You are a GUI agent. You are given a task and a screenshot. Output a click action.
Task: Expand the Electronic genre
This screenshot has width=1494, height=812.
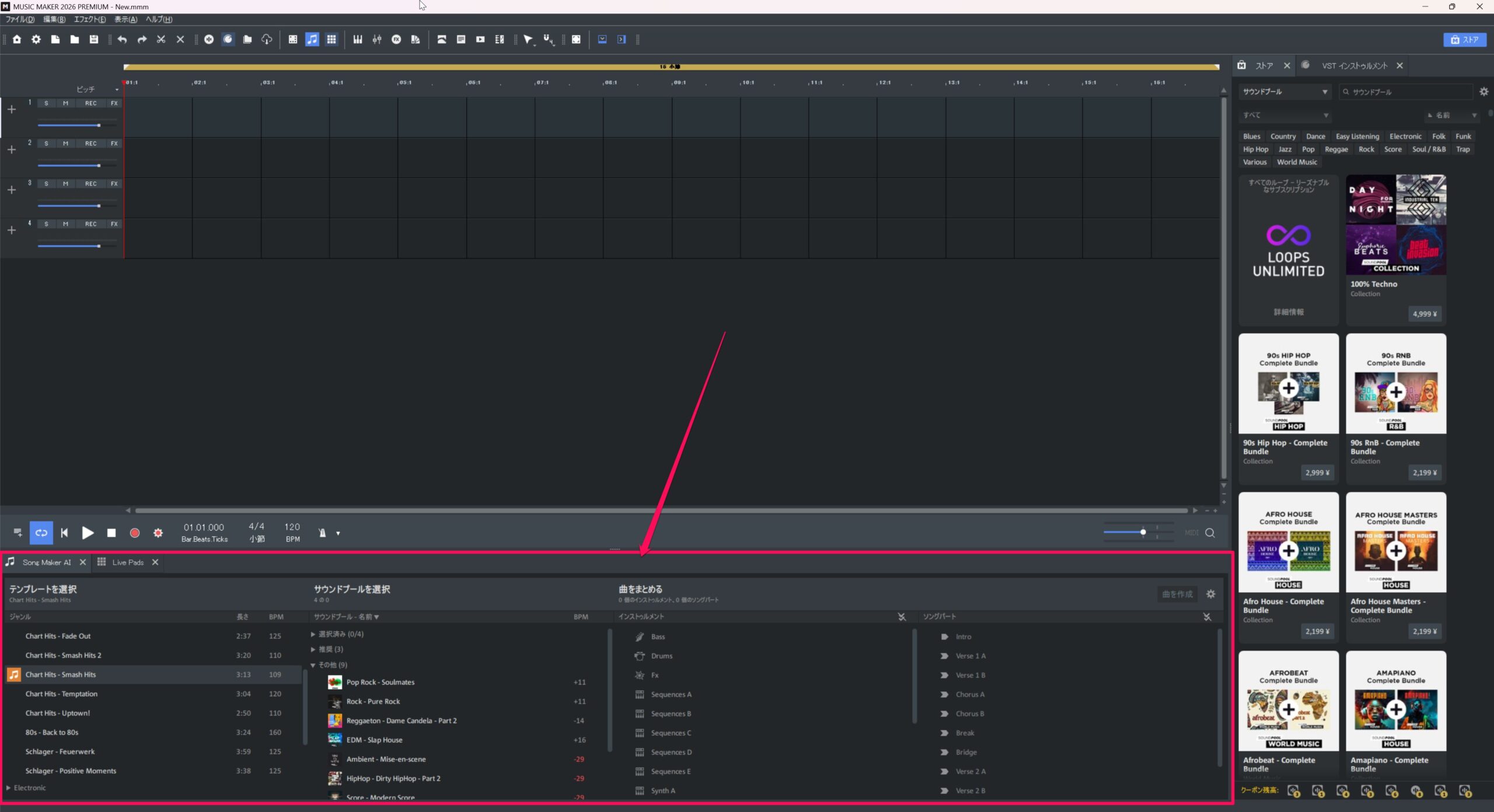8,787
